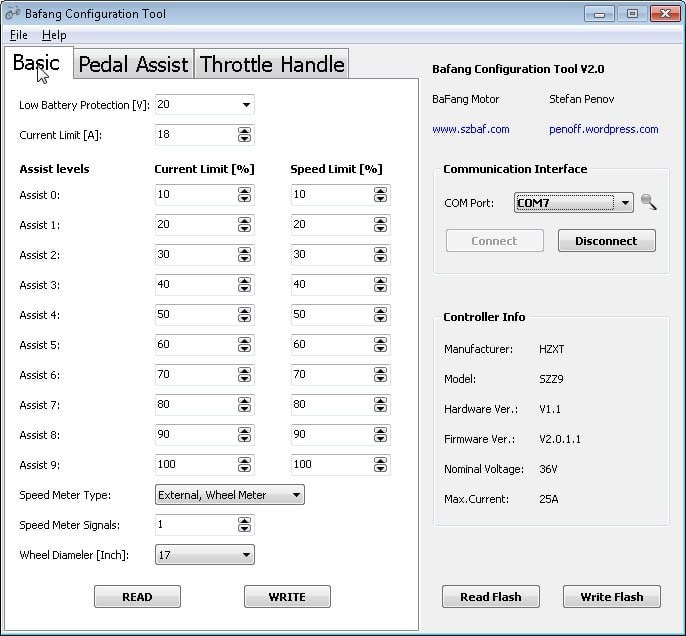Click the Max.Current value 25A
686x636 pixels.
point(549,499)
